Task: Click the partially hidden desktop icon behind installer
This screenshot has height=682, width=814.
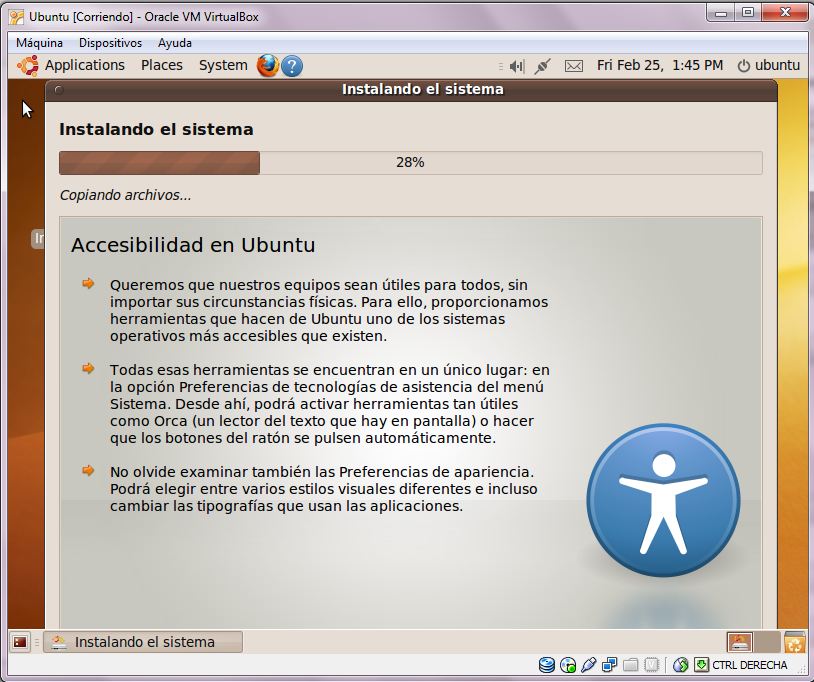Action: [37, 239]
